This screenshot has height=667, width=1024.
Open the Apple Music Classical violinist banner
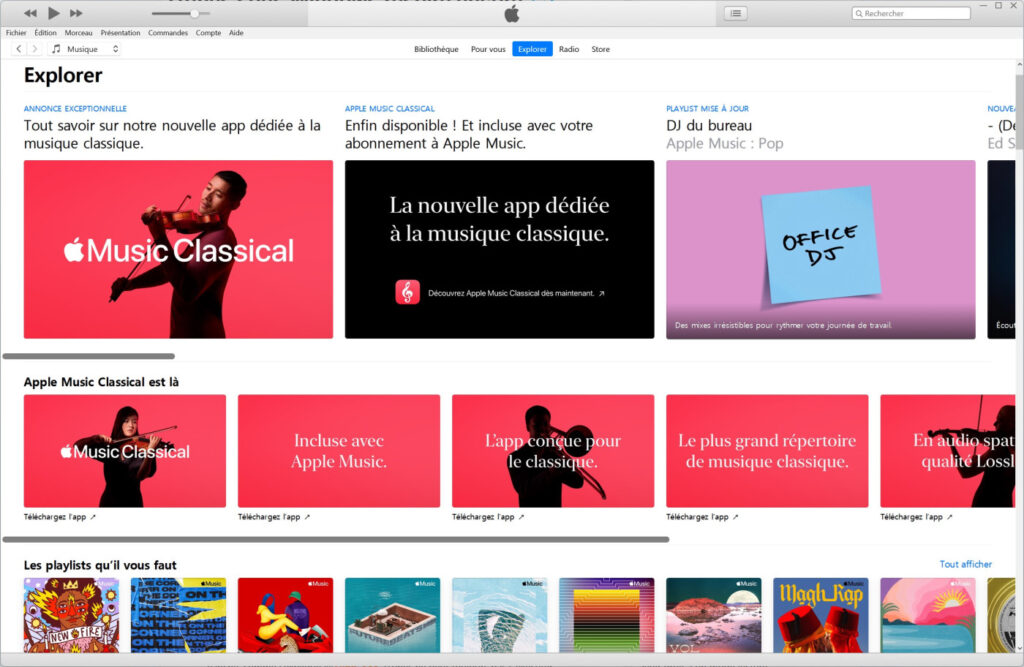tap(178, 249)
